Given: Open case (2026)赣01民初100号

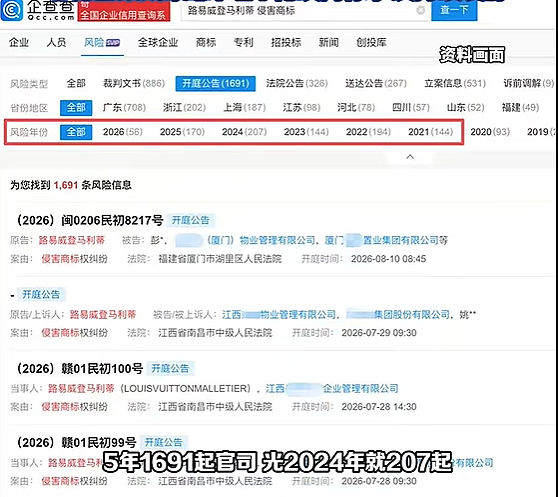Looking at the screenshot, I should pyautogui.click(x=80, y=368).
